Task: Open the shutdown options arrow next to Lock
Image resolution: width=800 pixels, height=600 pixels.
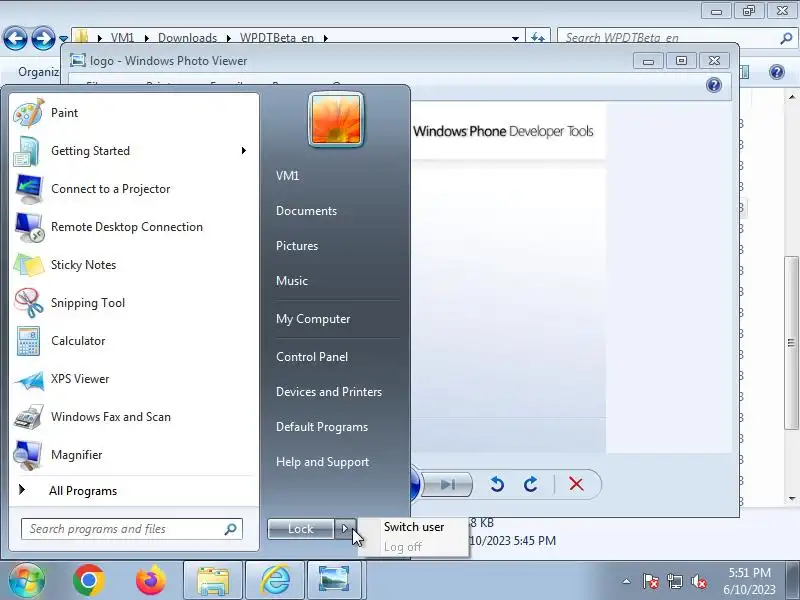Action: click(345, 529)
